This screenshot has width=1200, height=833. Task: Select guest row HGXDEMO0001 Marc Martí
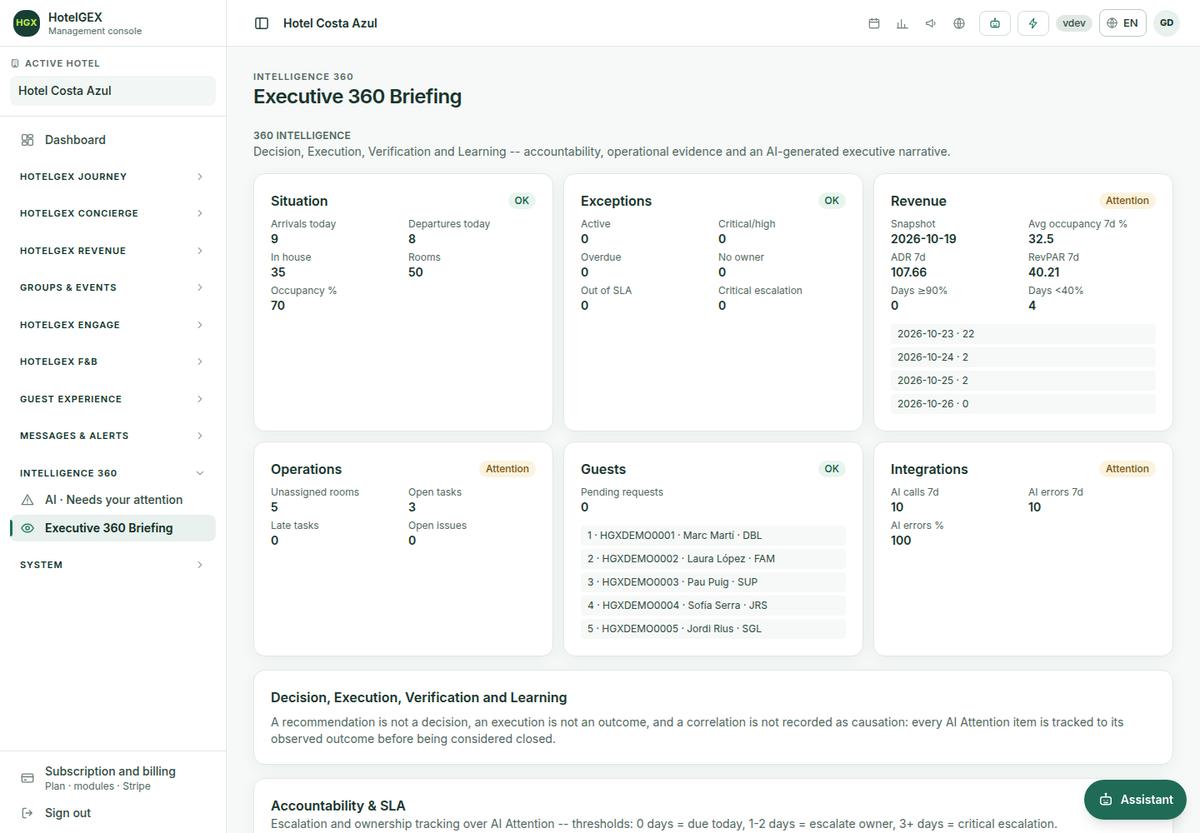(713, 536)
